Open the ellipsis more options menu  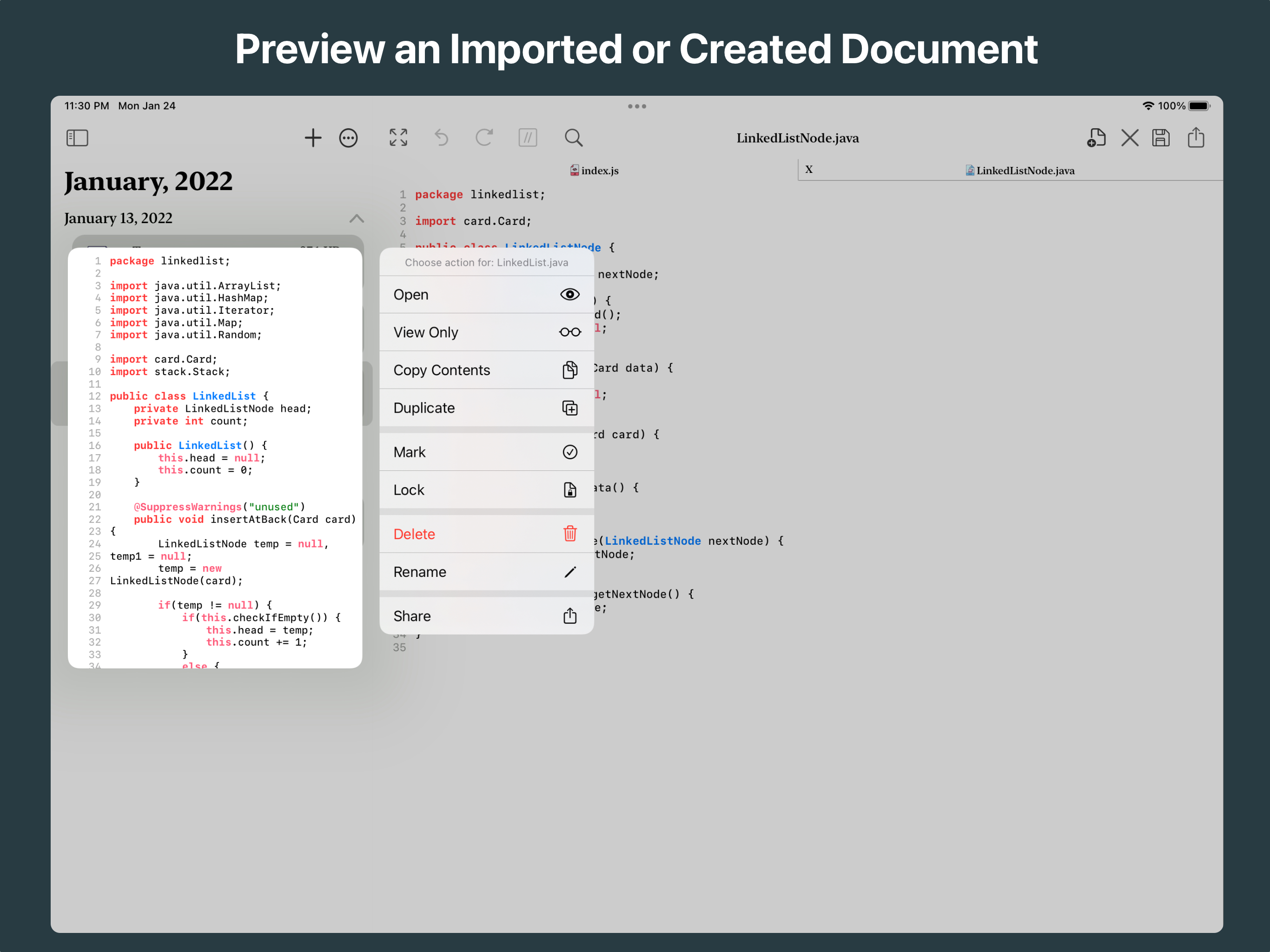coord(349,138)
